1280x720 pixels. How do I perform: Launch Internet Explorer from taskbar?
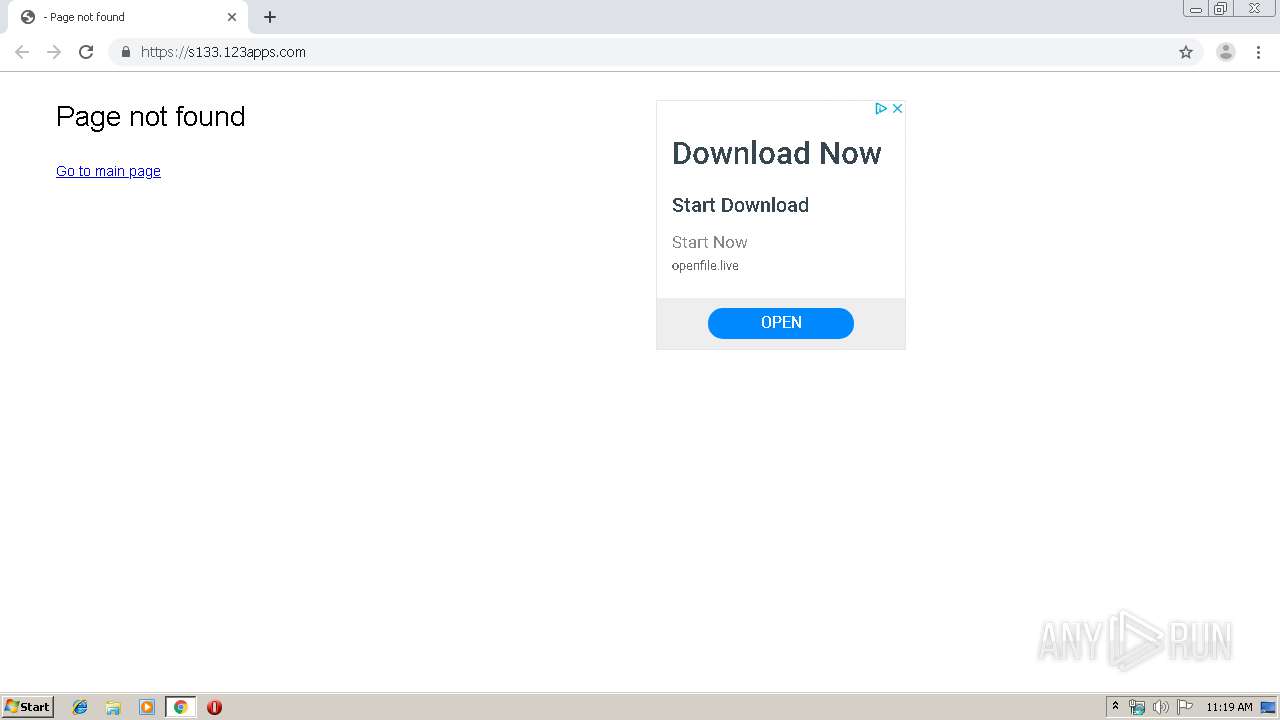click(x=80, y=707)
